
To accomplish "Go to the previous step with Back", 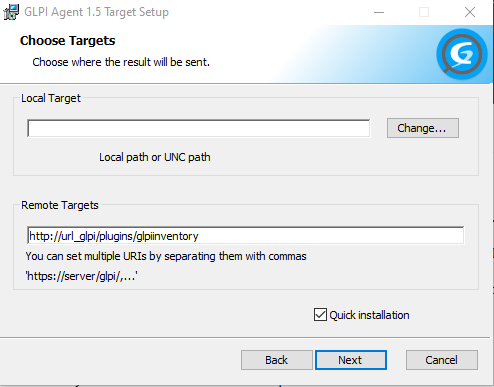I will click(x=277, y=360).
